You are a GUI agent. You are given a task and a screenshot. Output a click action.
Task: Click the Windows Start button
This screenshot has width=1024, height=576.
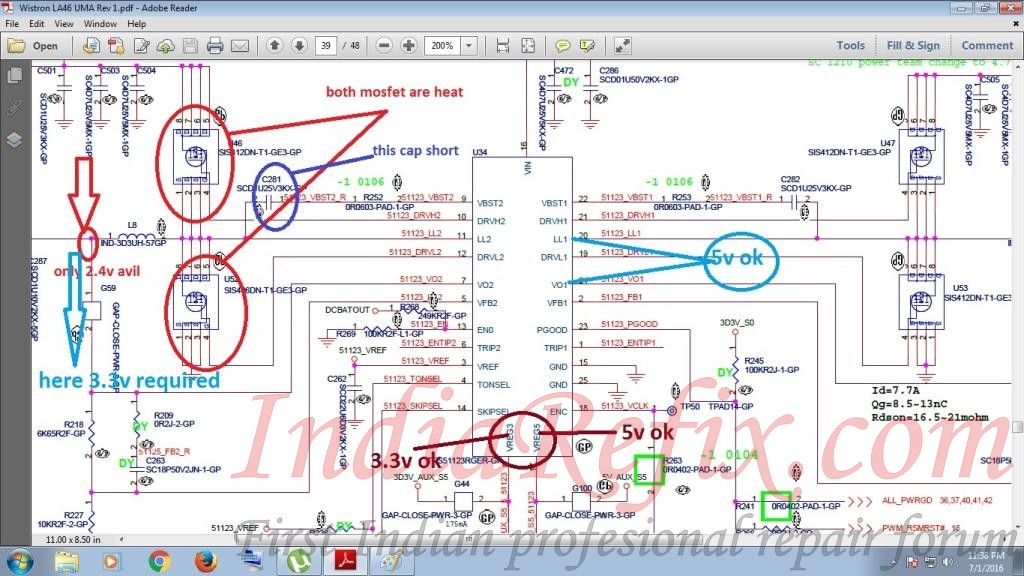[x=18, y=561]
